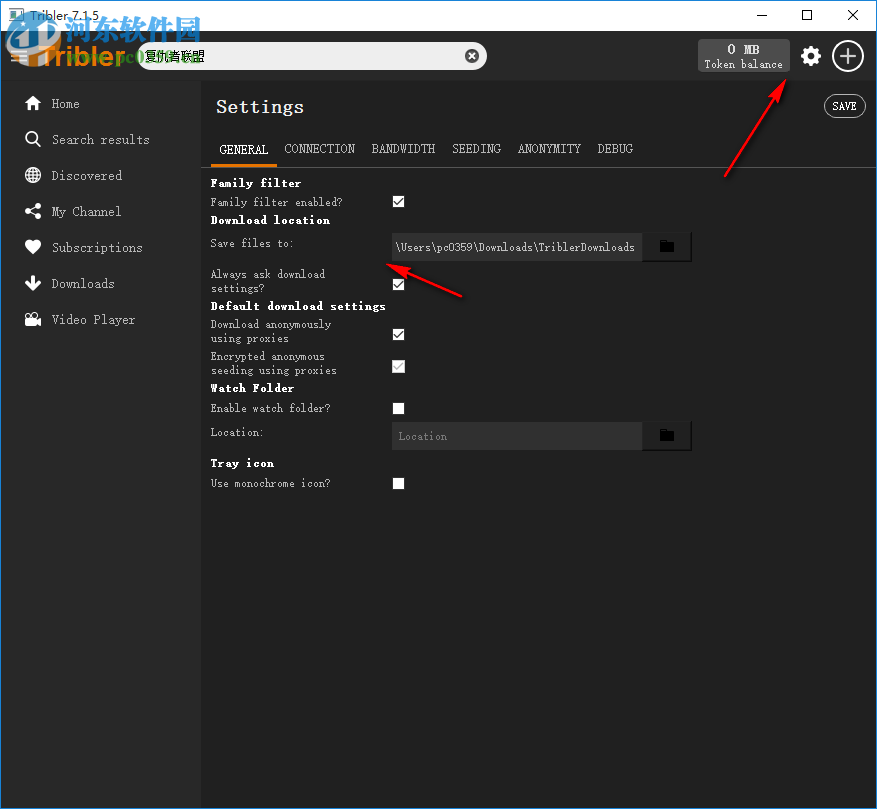The image size is (877, 809).
Task: Toggle Use monochrome icon checkbox
Action: pyautogui.click(x=398, y=483)
